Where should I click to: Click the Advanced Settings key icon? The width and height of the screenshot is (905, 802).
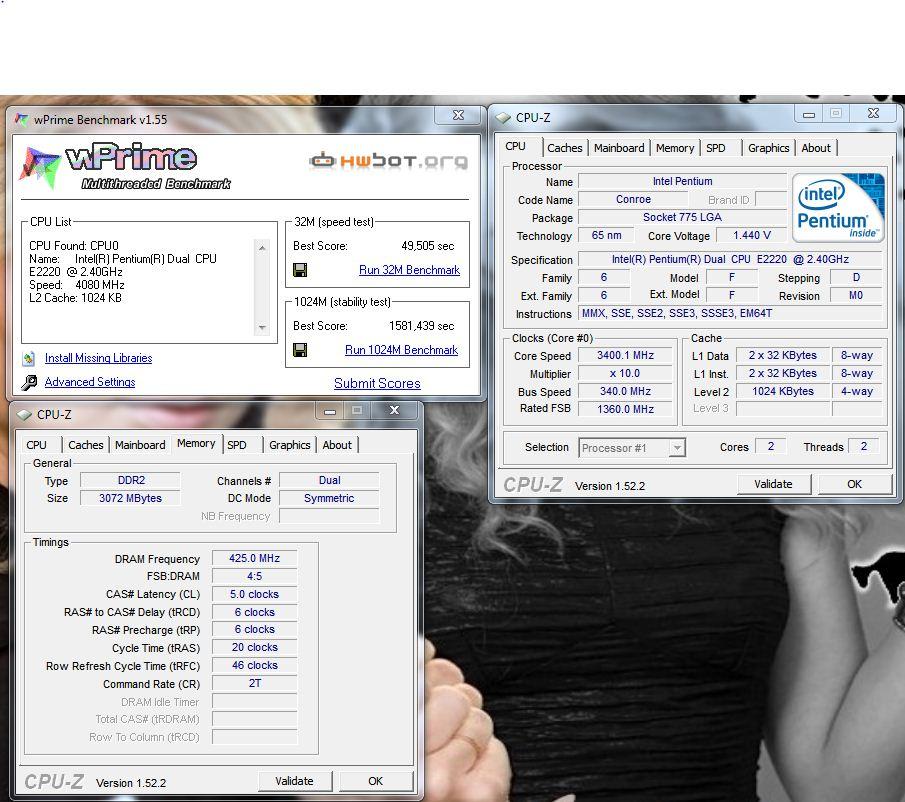point(29,382)
